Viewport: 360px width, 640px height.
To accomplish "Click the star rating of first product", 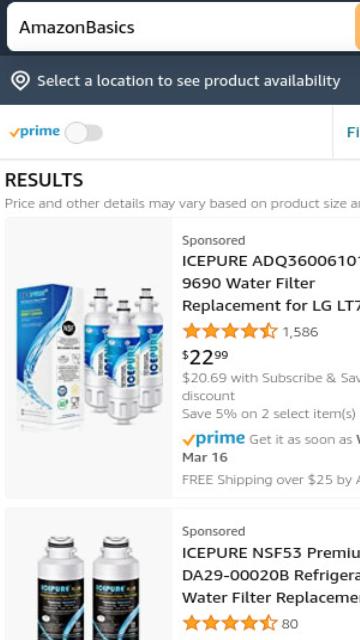I will pyautogui.click(x=230, y=331).
